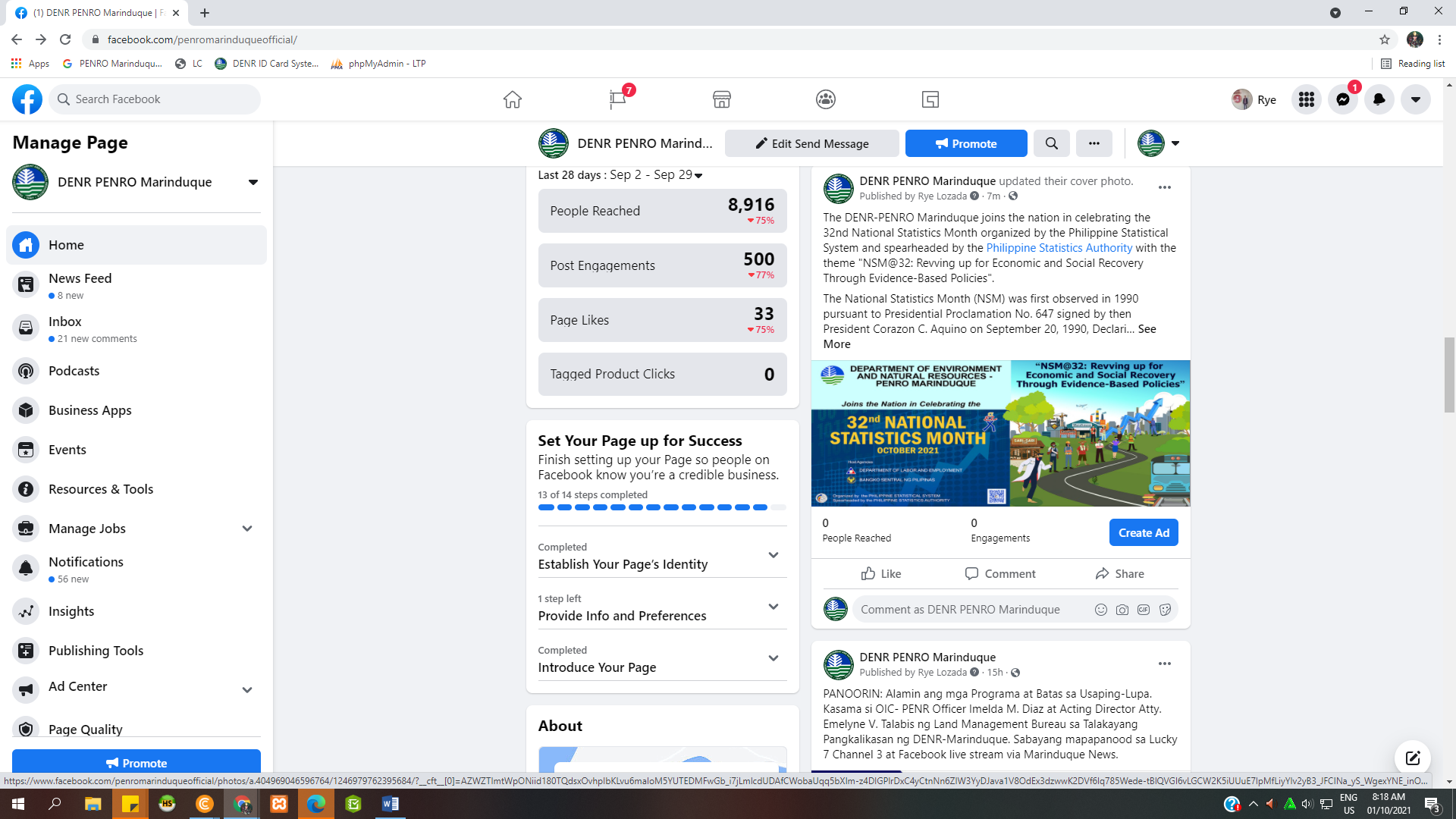Attach a photo to comment

pos(1122,610)
